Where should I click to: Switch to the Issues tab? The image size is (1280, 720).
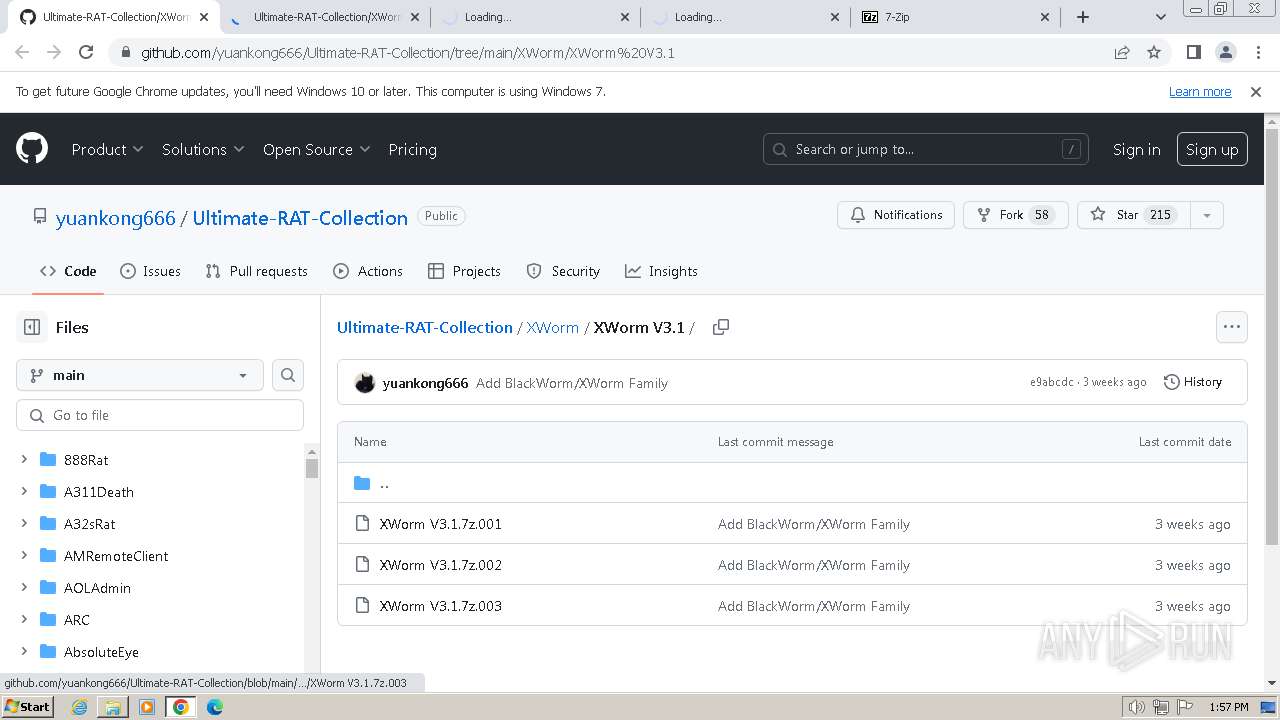point(150,271)
